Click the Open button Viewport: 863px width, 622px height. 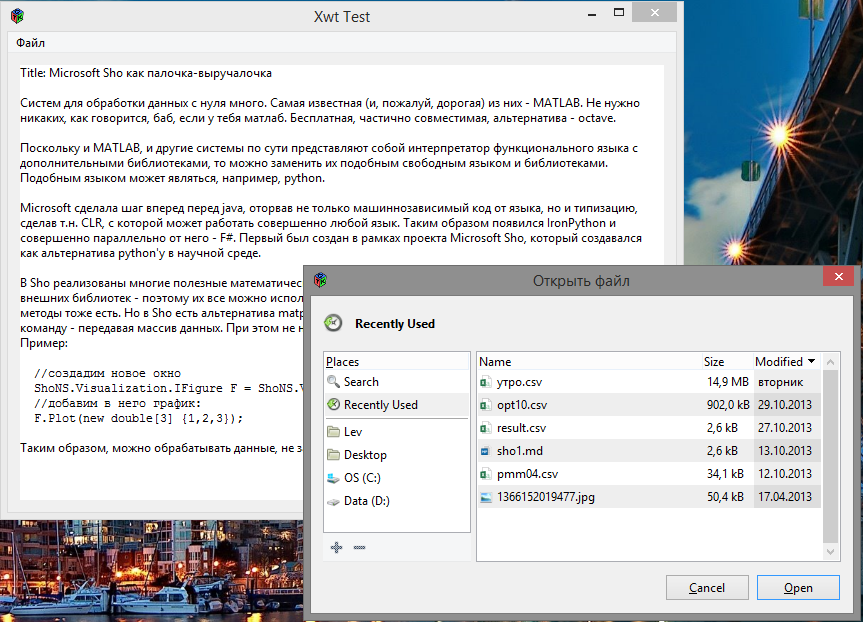pos(798,588)
